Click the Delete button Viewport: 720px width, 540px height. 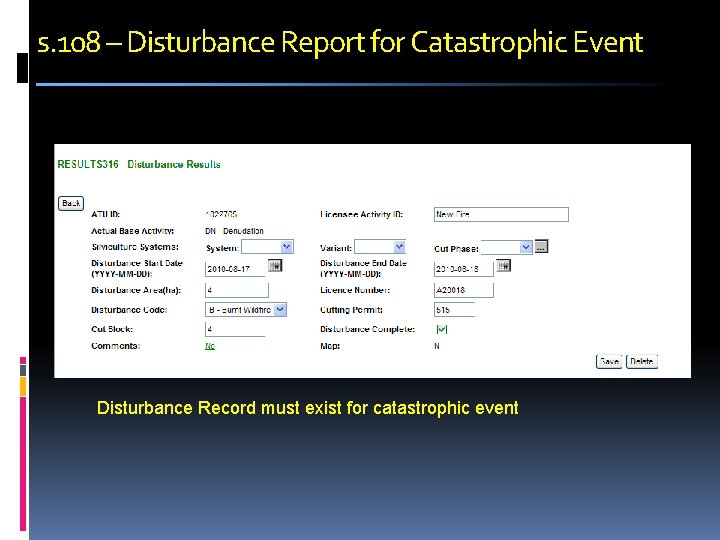(x=641, y=362)
